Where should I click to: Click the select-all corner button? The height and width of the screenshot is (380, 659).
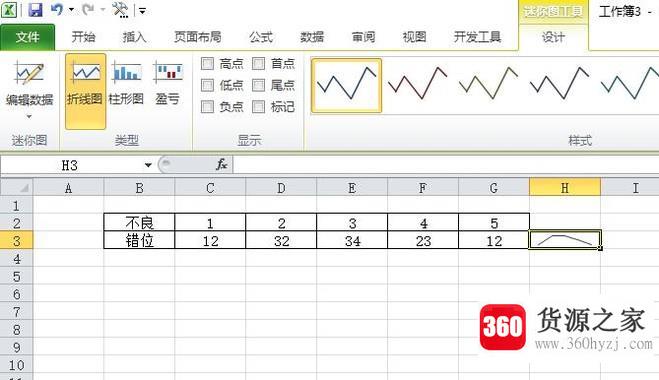coord(16,187)
